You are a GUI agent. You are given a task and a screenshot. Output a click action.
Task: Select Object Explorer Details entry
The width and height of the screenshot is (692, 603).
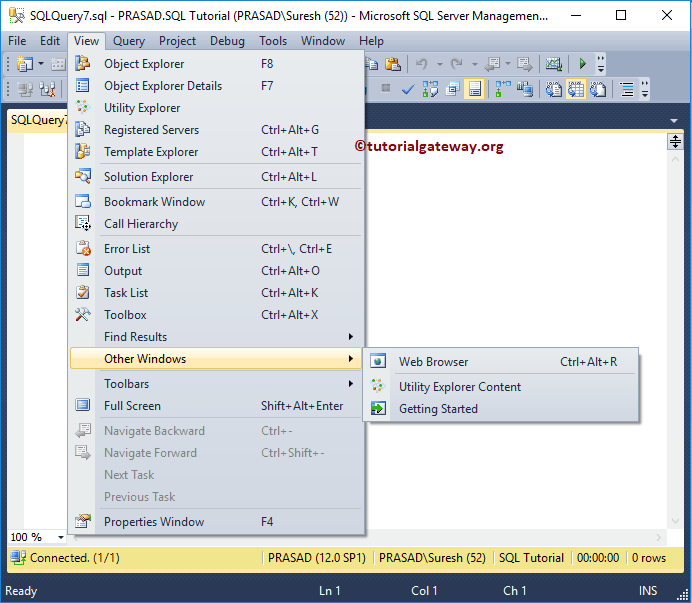(x=217, y=86)
